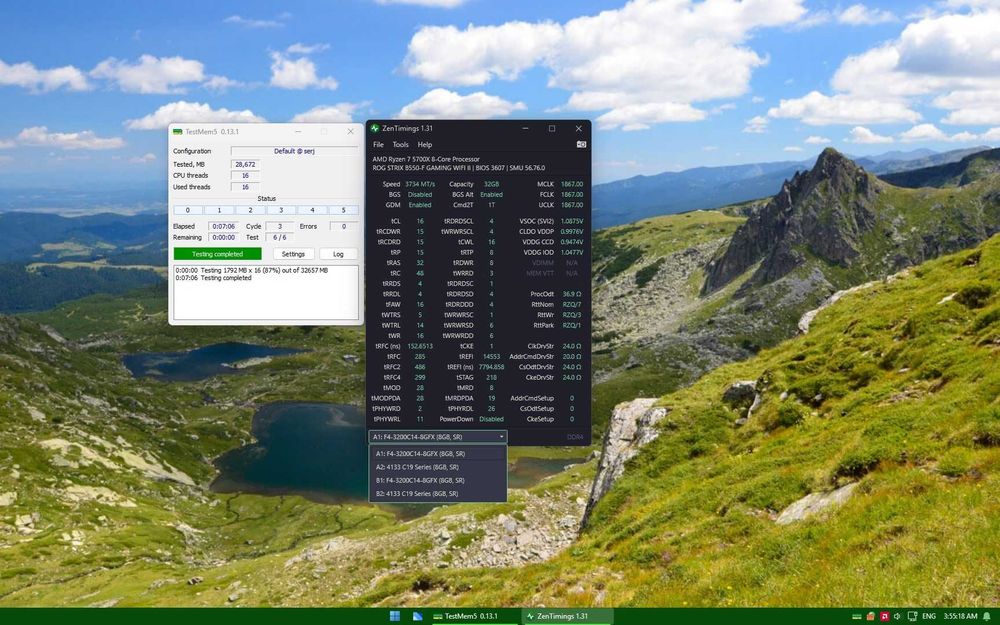Open the Windows Start menu

tap(395, 616)
